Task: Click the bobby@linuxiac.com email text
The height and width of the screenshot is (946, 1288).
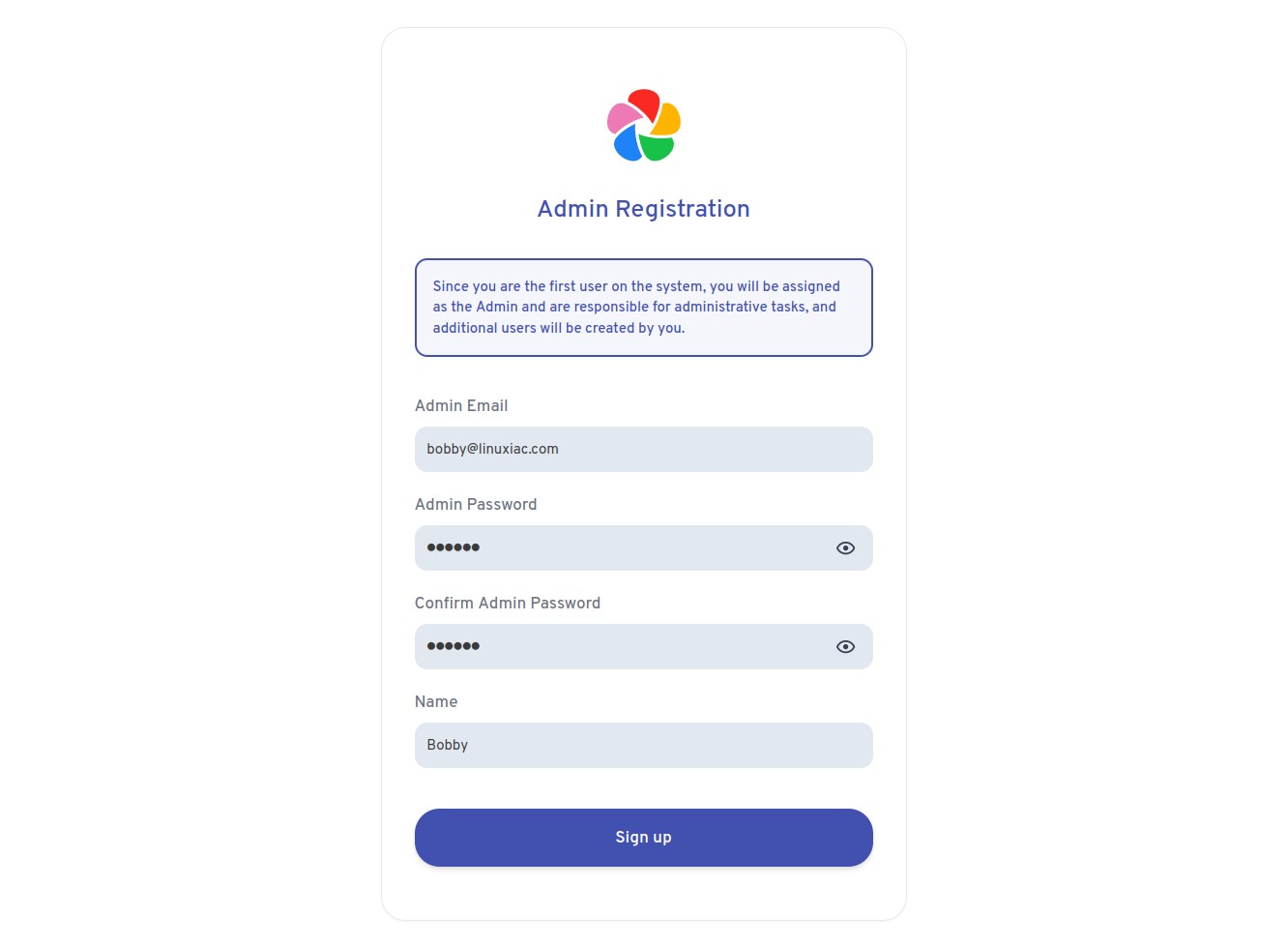Action: (x=493, y=450)
